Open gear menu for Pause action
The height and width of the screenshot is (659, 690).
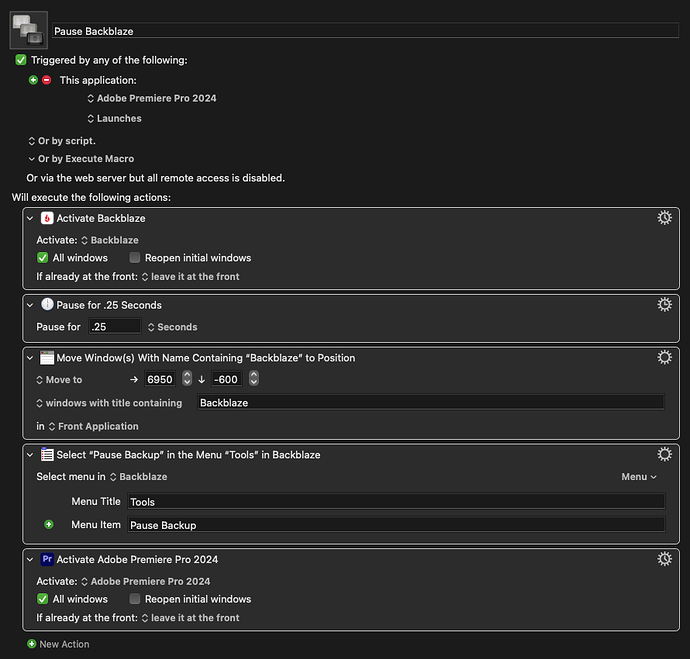tap(663, 305)
